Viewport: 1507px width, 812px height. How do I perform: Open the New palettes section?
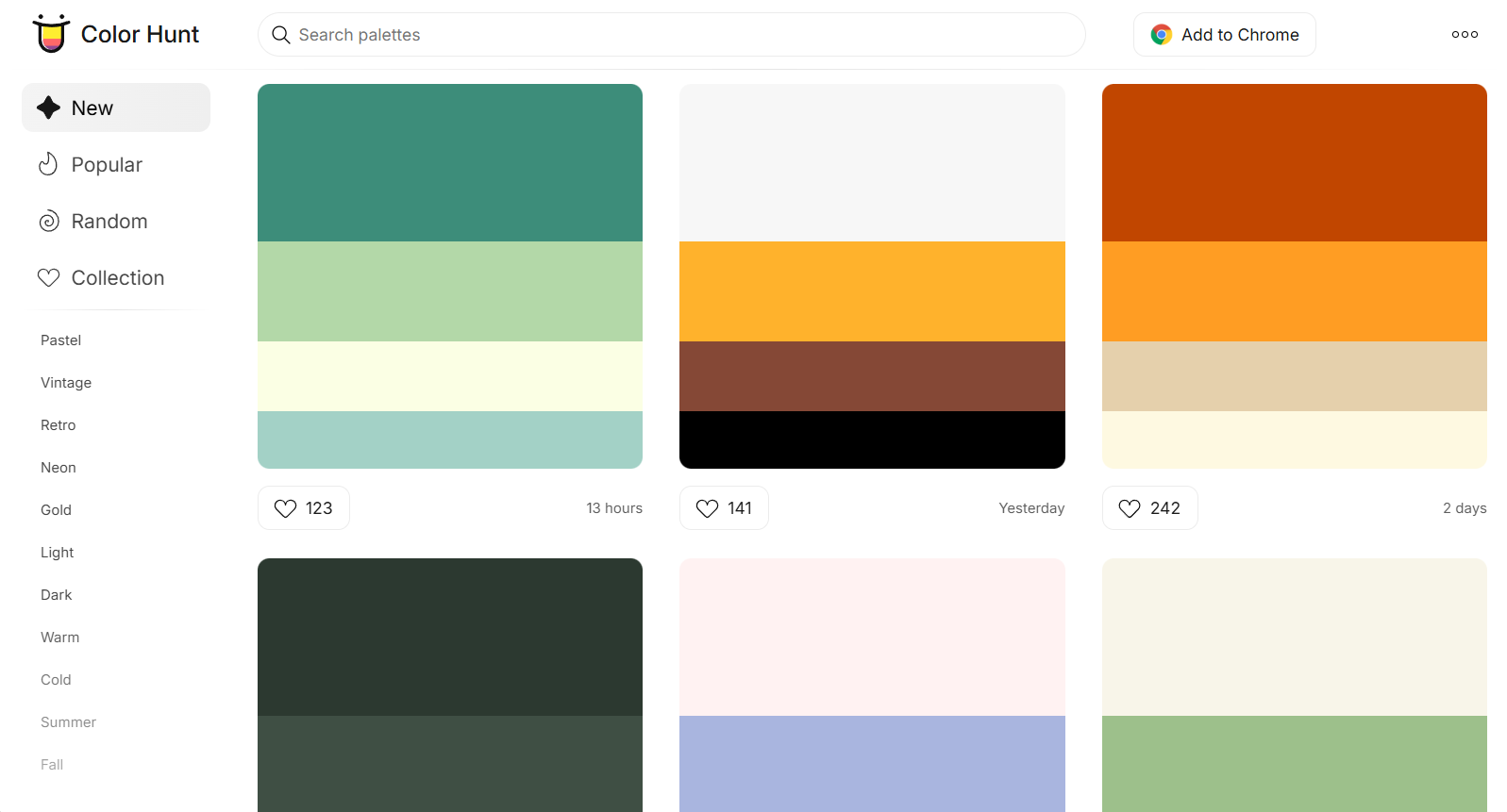click(116, 108)
